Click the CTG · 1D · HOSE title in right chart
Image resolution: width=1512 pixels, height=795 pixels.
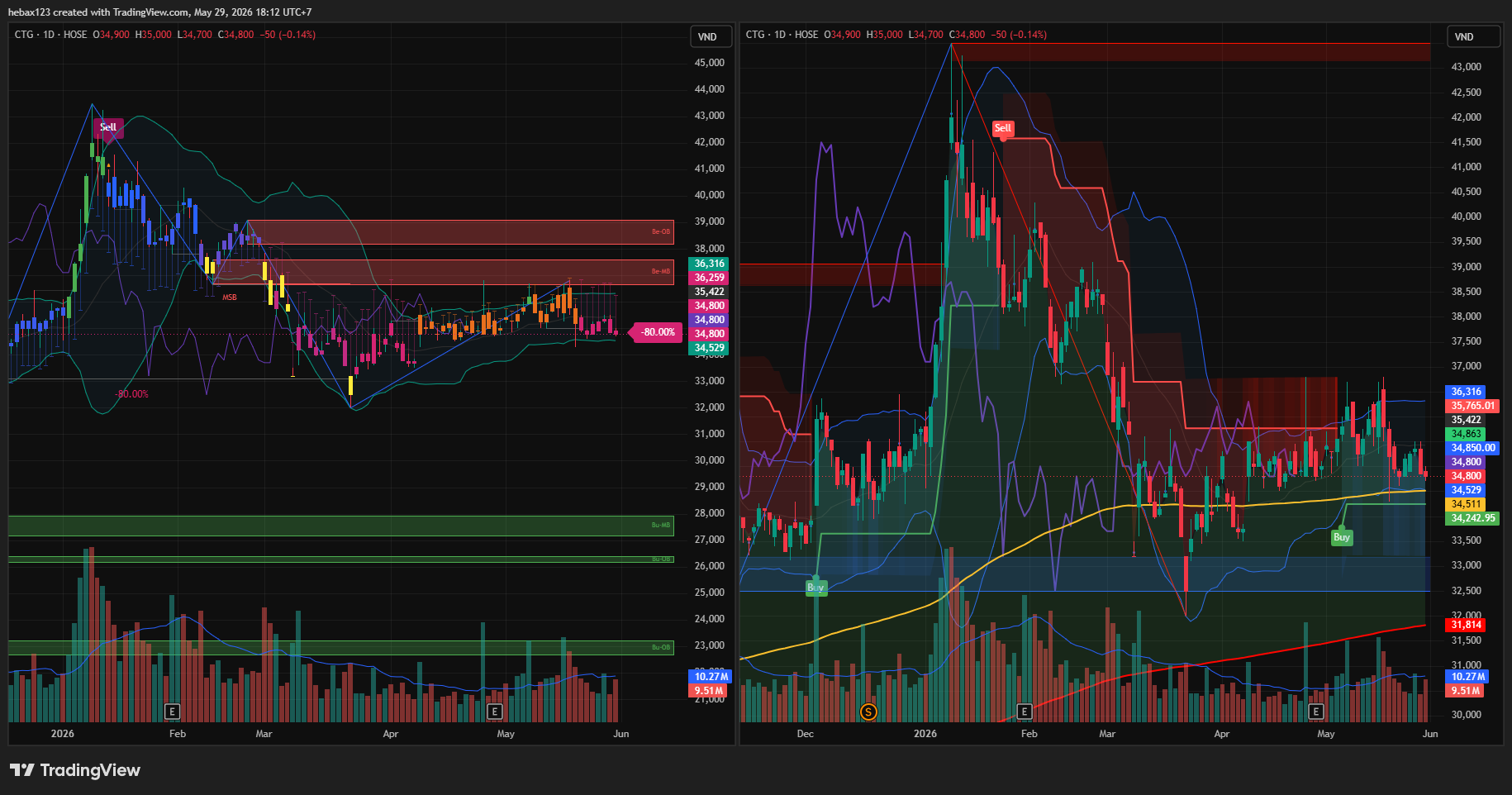tap(782, 35)
